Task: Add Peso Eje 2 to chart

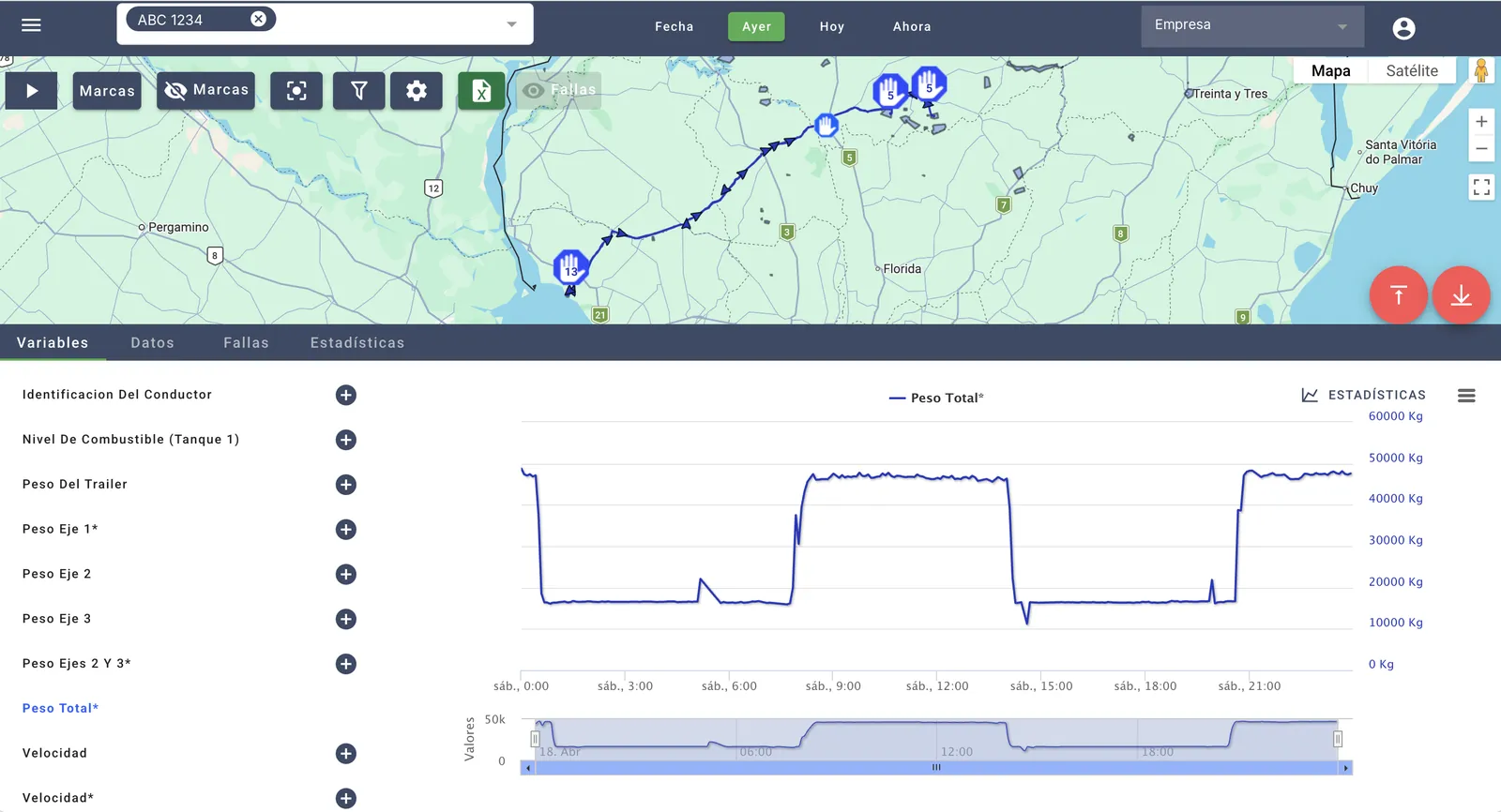Action: pos(346,574)
